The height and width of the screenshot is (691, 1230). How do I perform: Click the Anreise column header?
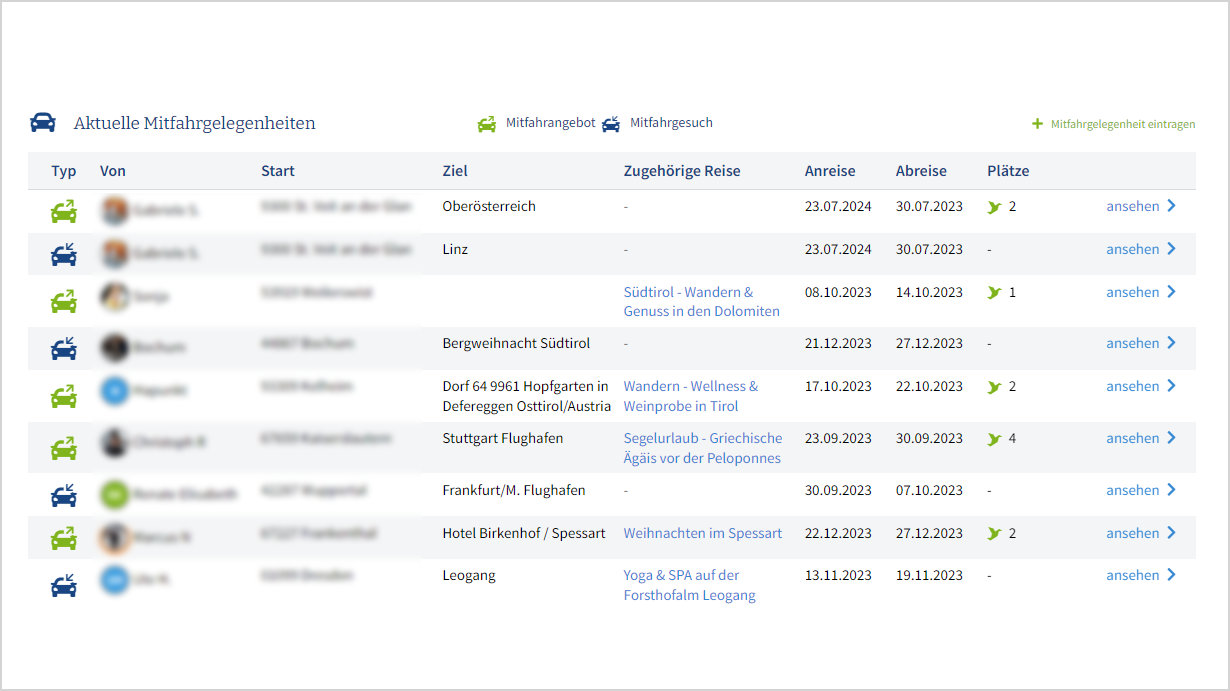830,171
